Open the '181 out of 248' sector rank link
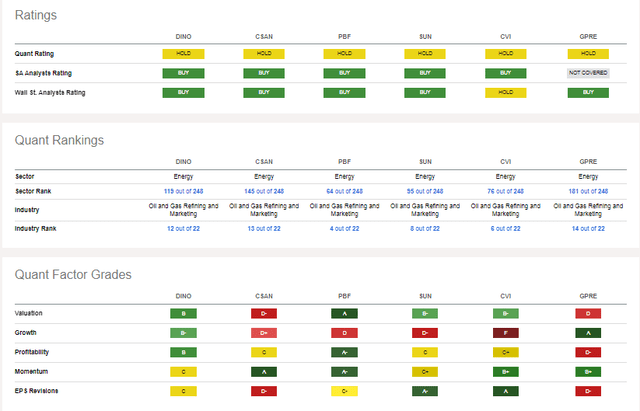The width and height of the screenshot is (640, 411). point(588,191)
